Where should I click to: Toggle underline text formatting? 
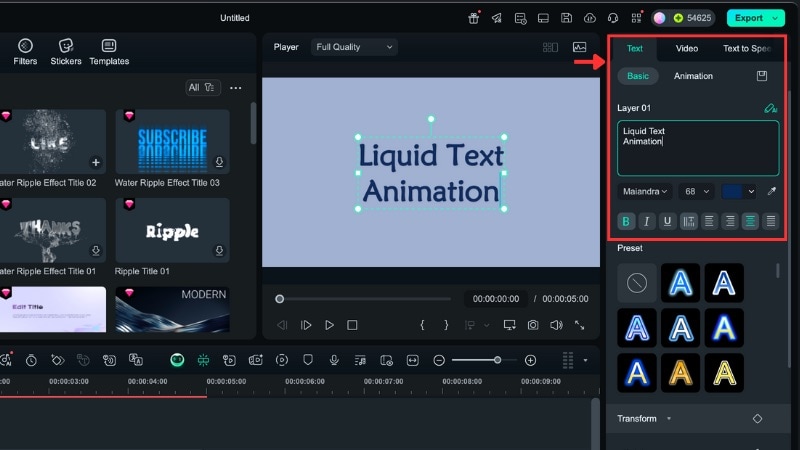pos(667,221)
